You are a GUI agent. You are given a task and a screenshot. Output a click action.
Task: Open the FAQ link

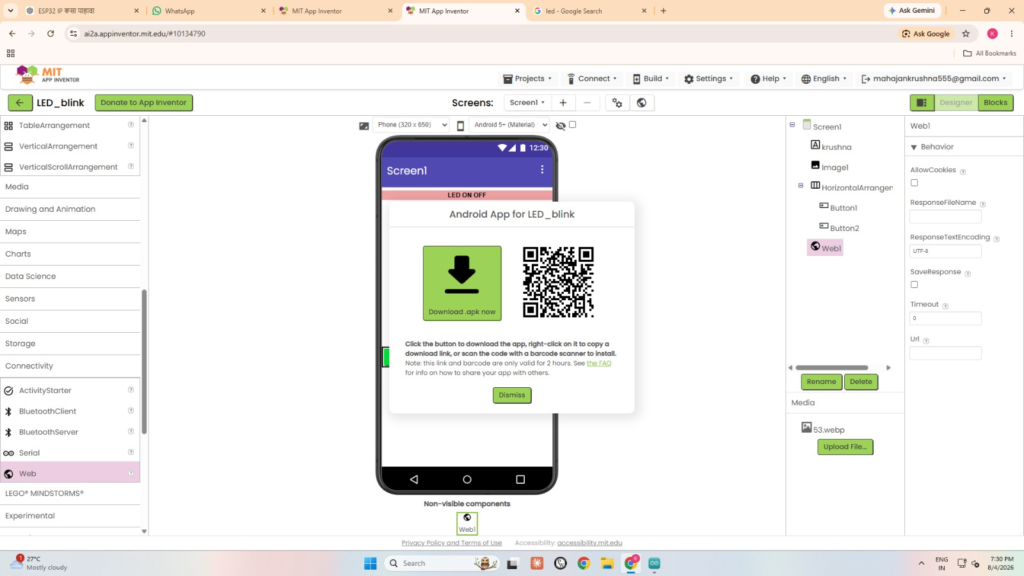click(599, 363)
